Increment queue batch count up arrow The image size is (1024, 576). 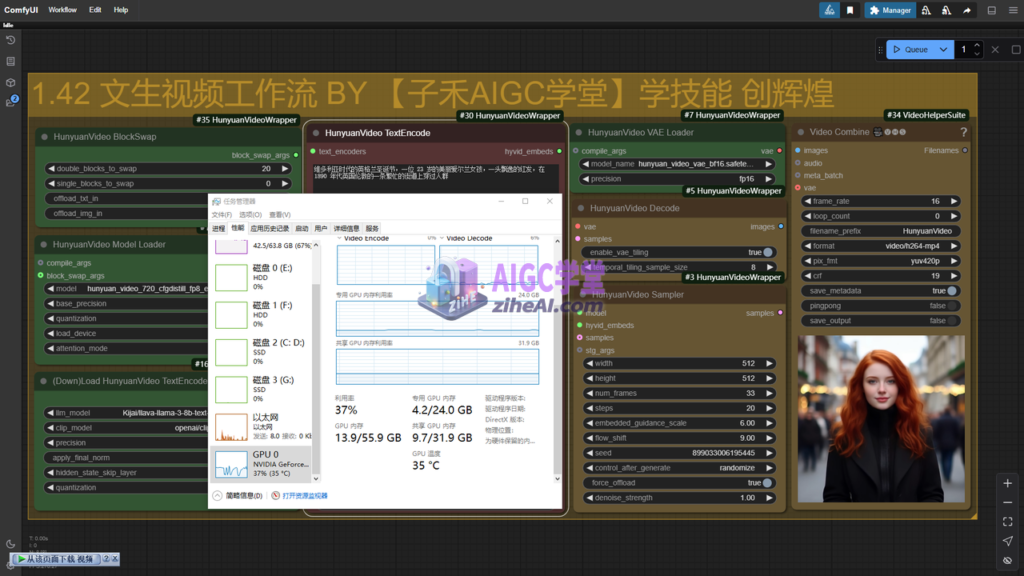click(977, 46)
